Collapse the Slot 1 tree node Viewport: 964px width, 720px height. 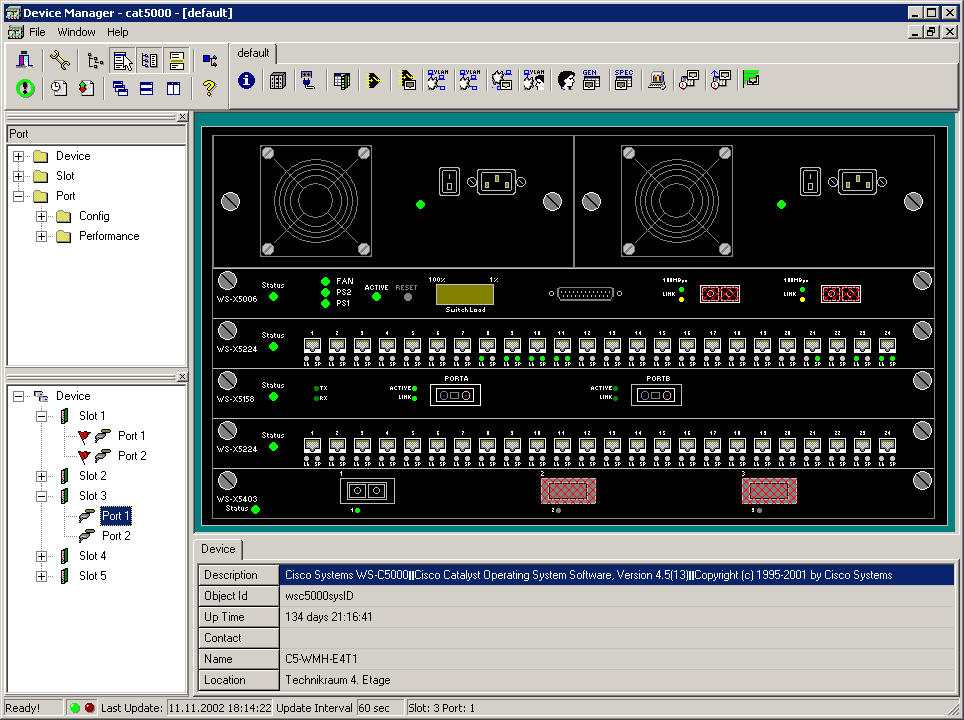41,416
